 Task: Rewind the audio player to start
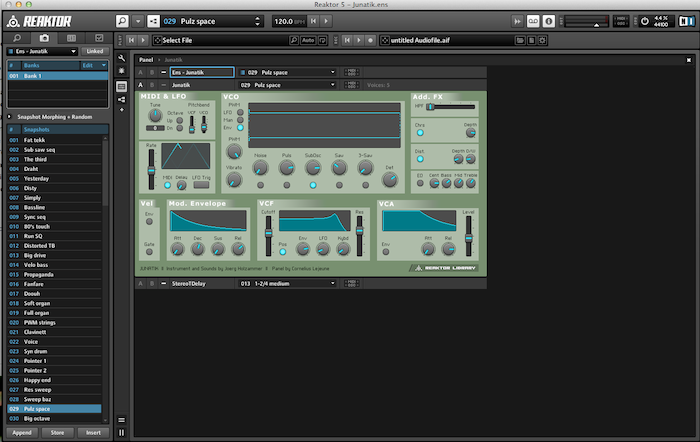[x=131, y=40]
